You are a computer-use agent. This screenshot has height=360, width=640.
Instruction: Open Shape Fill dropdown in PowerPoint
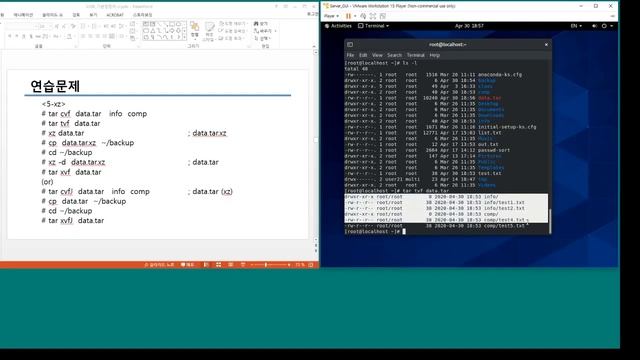pyautogui.click(x=232, y=24)
